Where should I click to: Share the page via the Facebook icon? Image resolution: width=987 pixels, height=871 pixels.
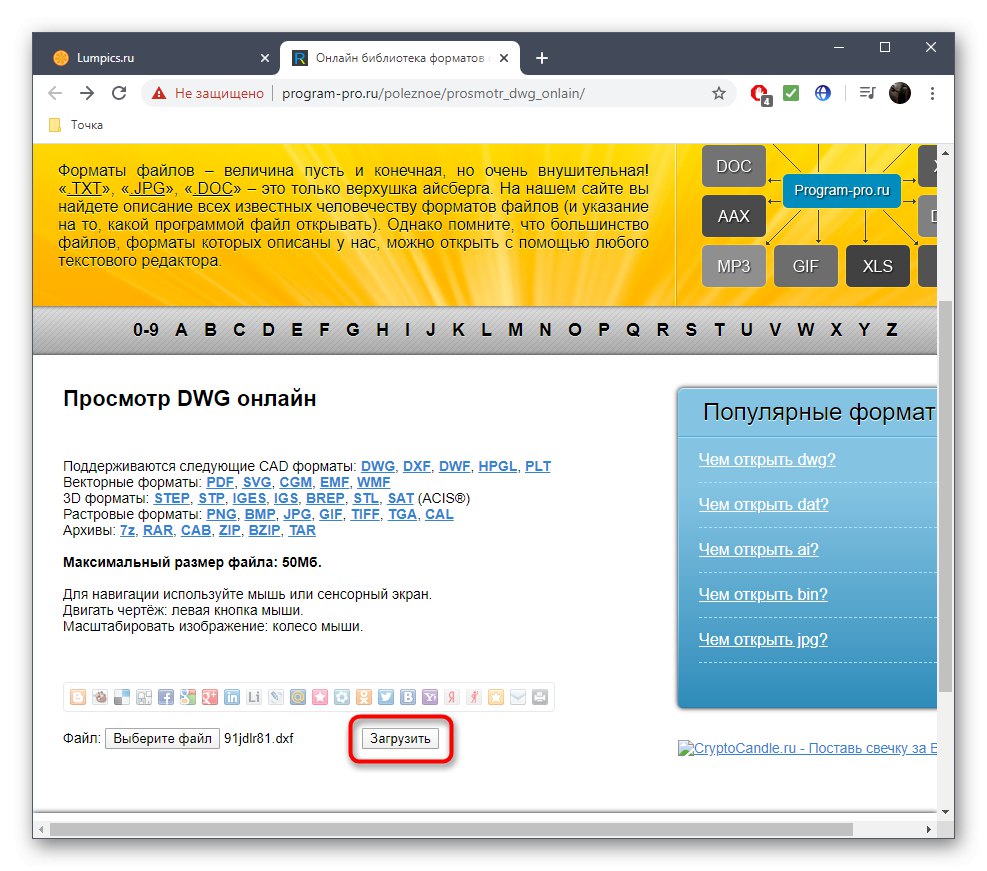coord(165,697)
